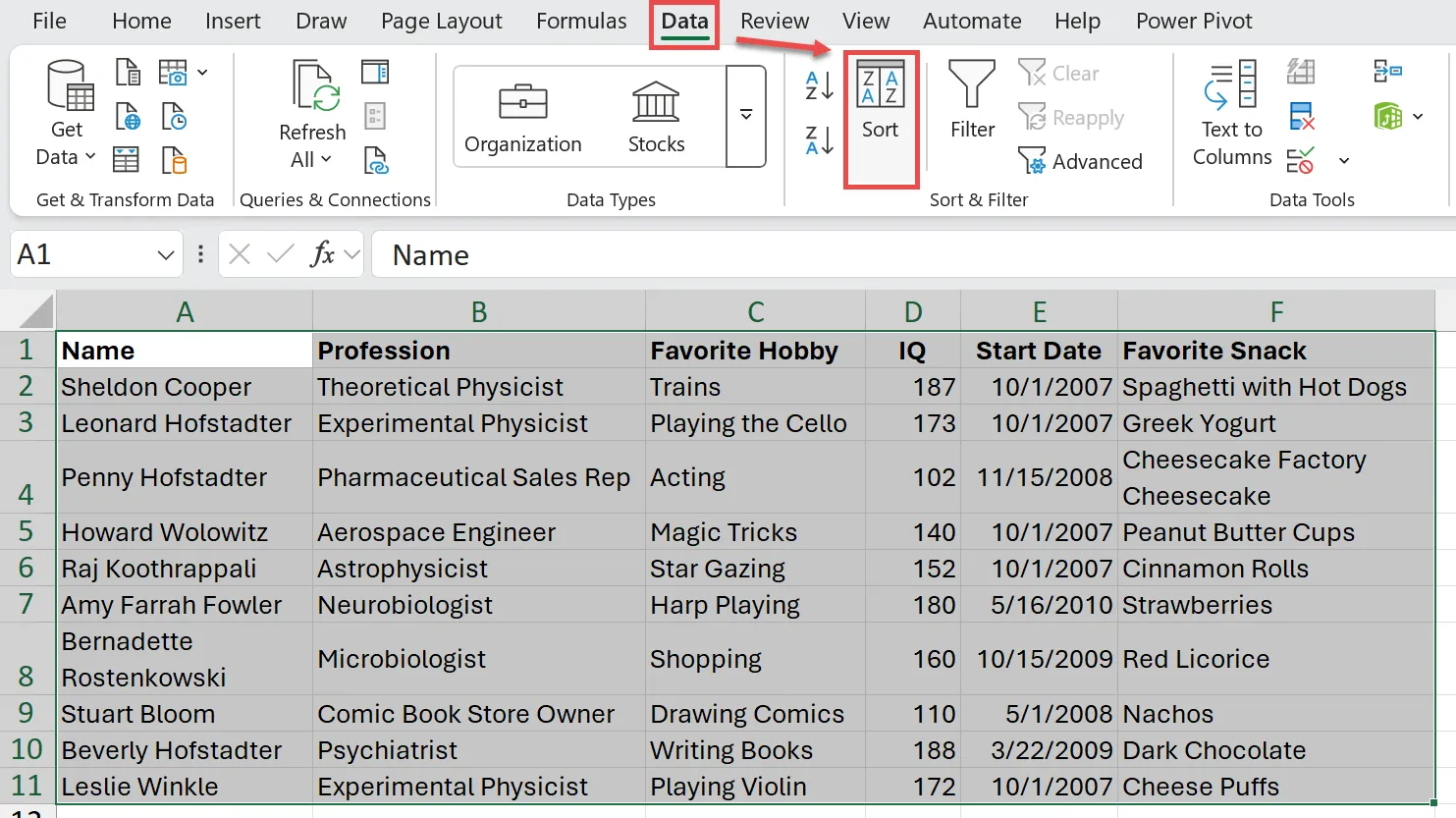Open the Filter tool
The width and height of the screenshot is (1456, 818).
[x=971, y=98]
